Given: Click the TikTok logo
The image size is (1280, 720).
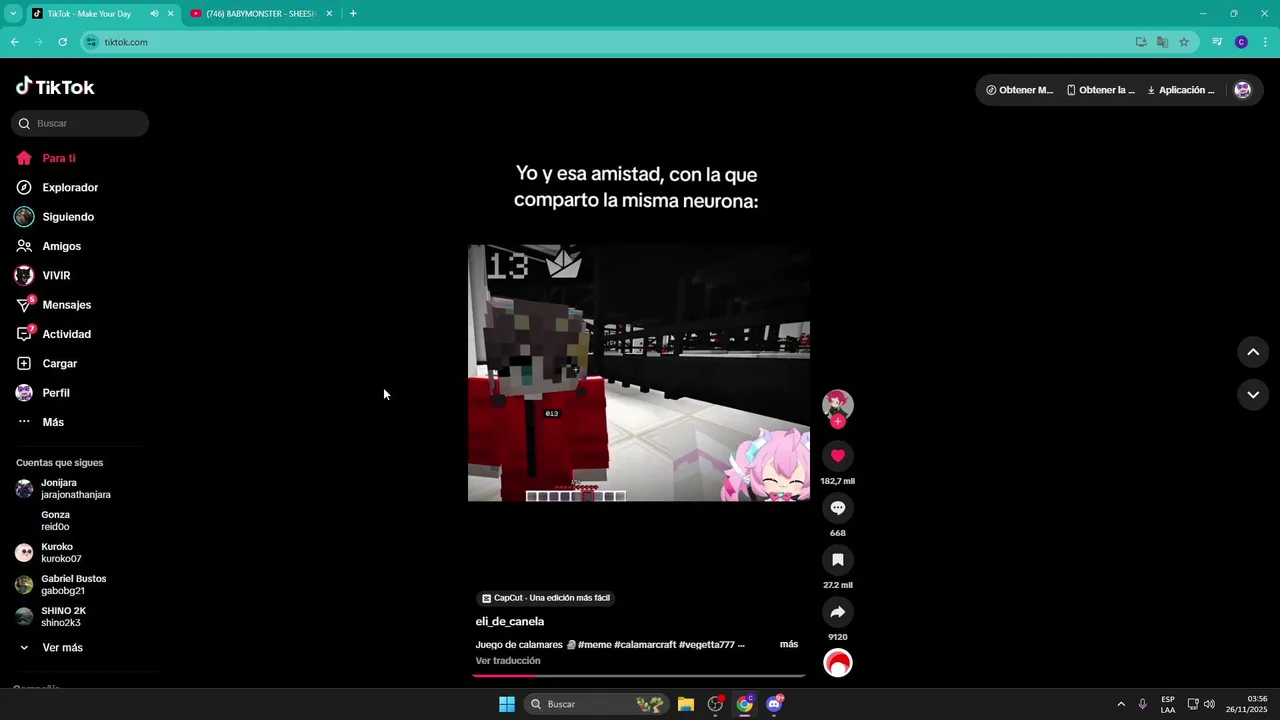Looking at the screenshot, I should coord(55,87).
